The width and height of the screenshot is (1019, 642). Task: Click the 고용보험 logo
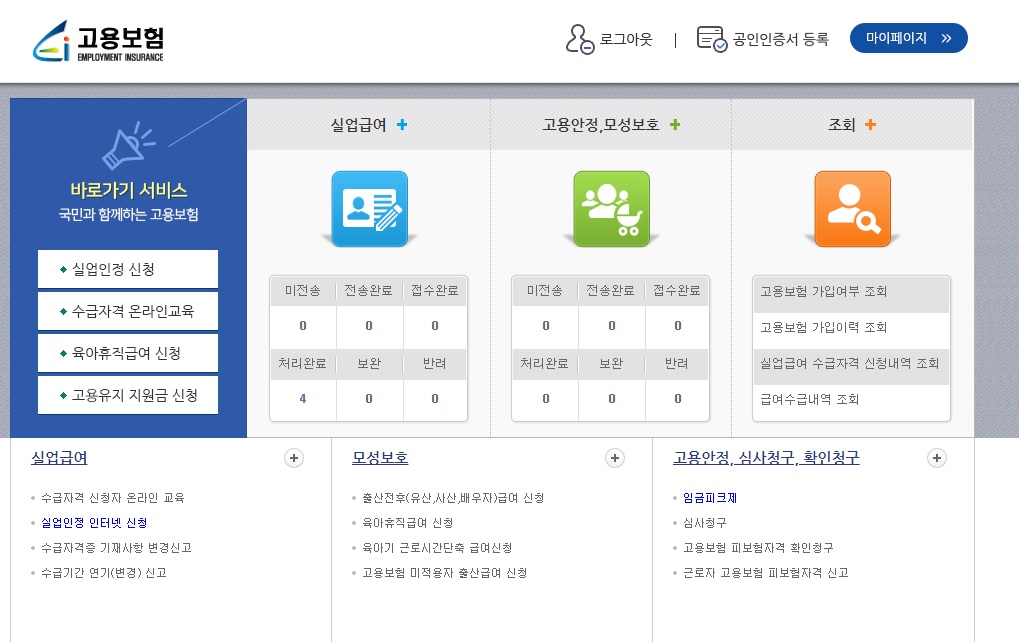tap(98, 41)
